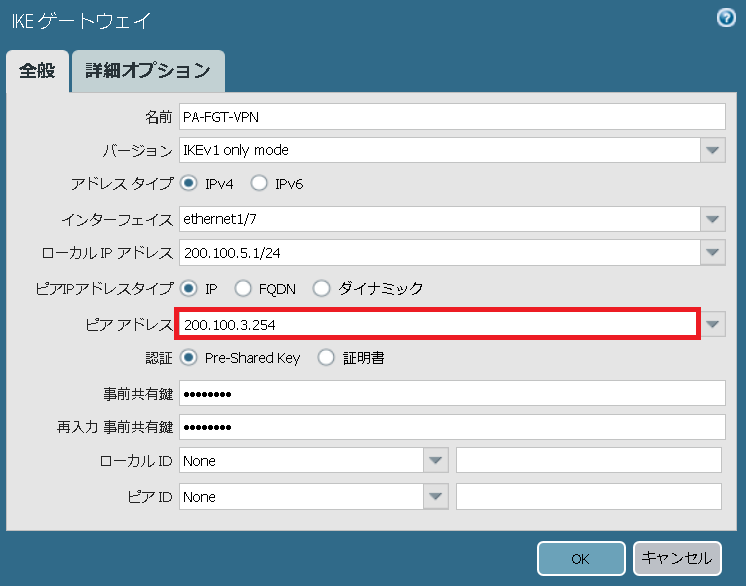Open the ピア アドレス dropdown arrow

712,324
